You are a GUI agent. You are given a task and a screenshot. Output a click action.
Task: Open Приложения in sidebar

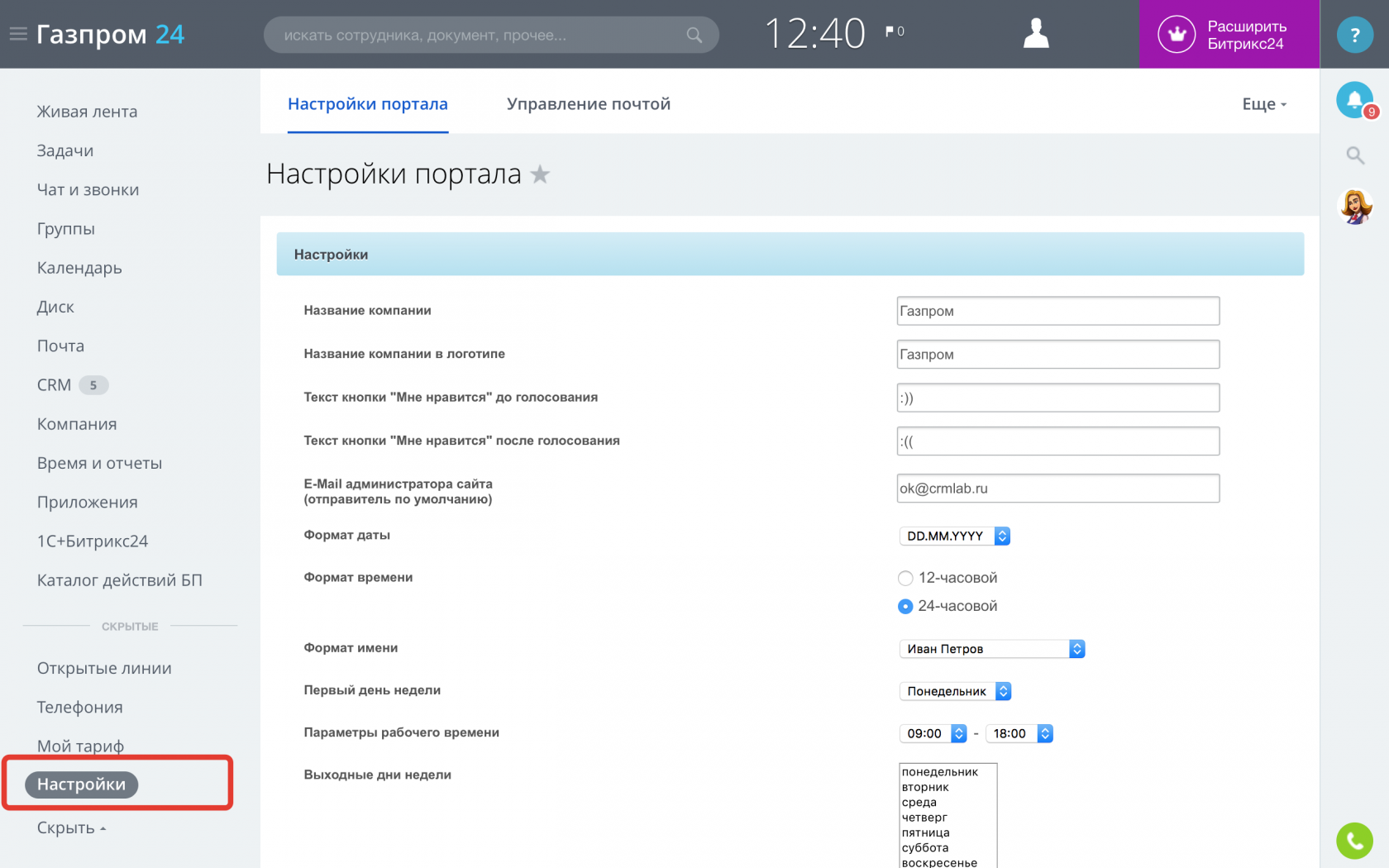(x=88, y=503)
